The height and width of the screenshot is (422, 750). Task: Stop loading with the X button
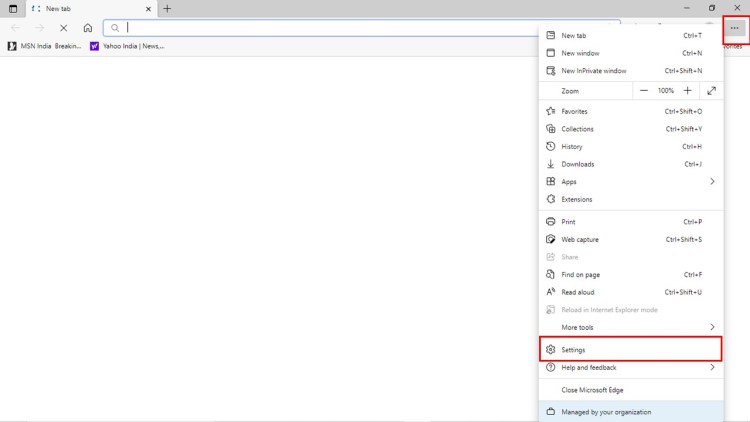point(63,28)
